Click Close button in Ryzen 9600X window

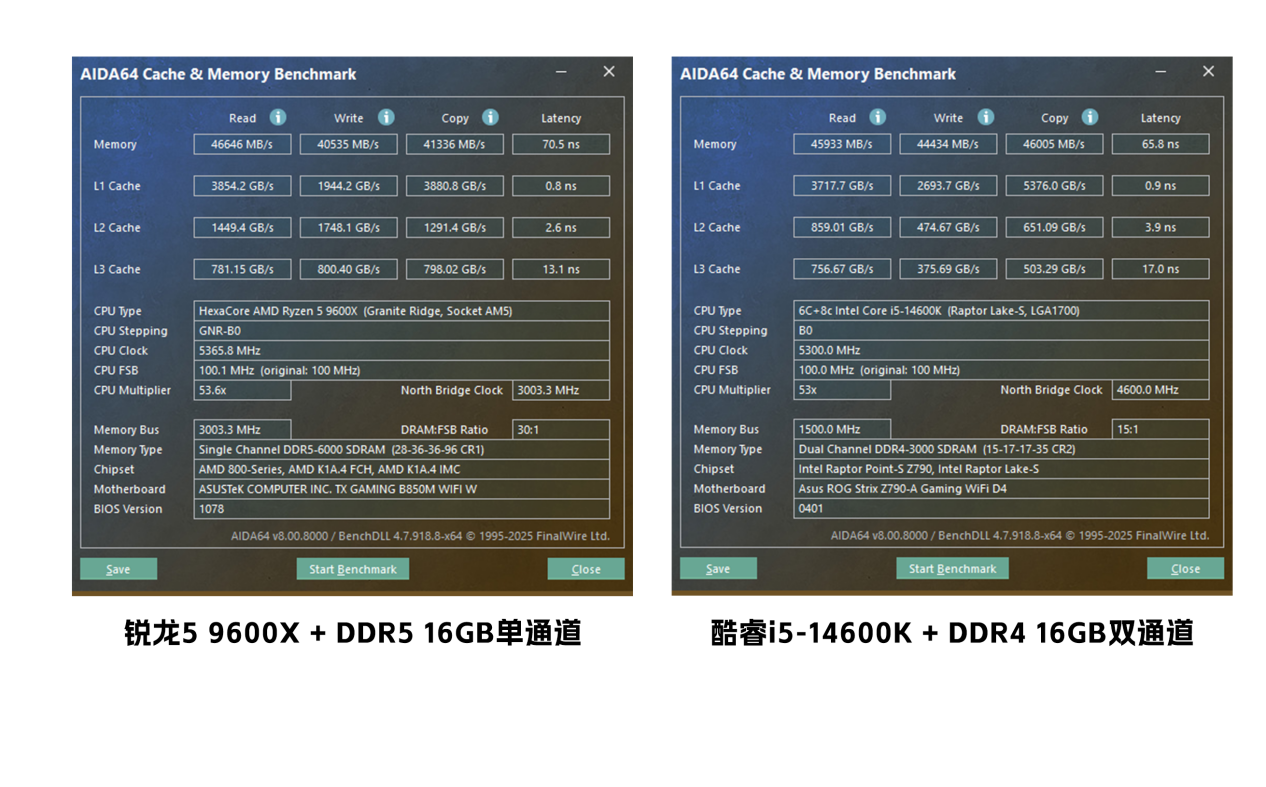(586, 569)
